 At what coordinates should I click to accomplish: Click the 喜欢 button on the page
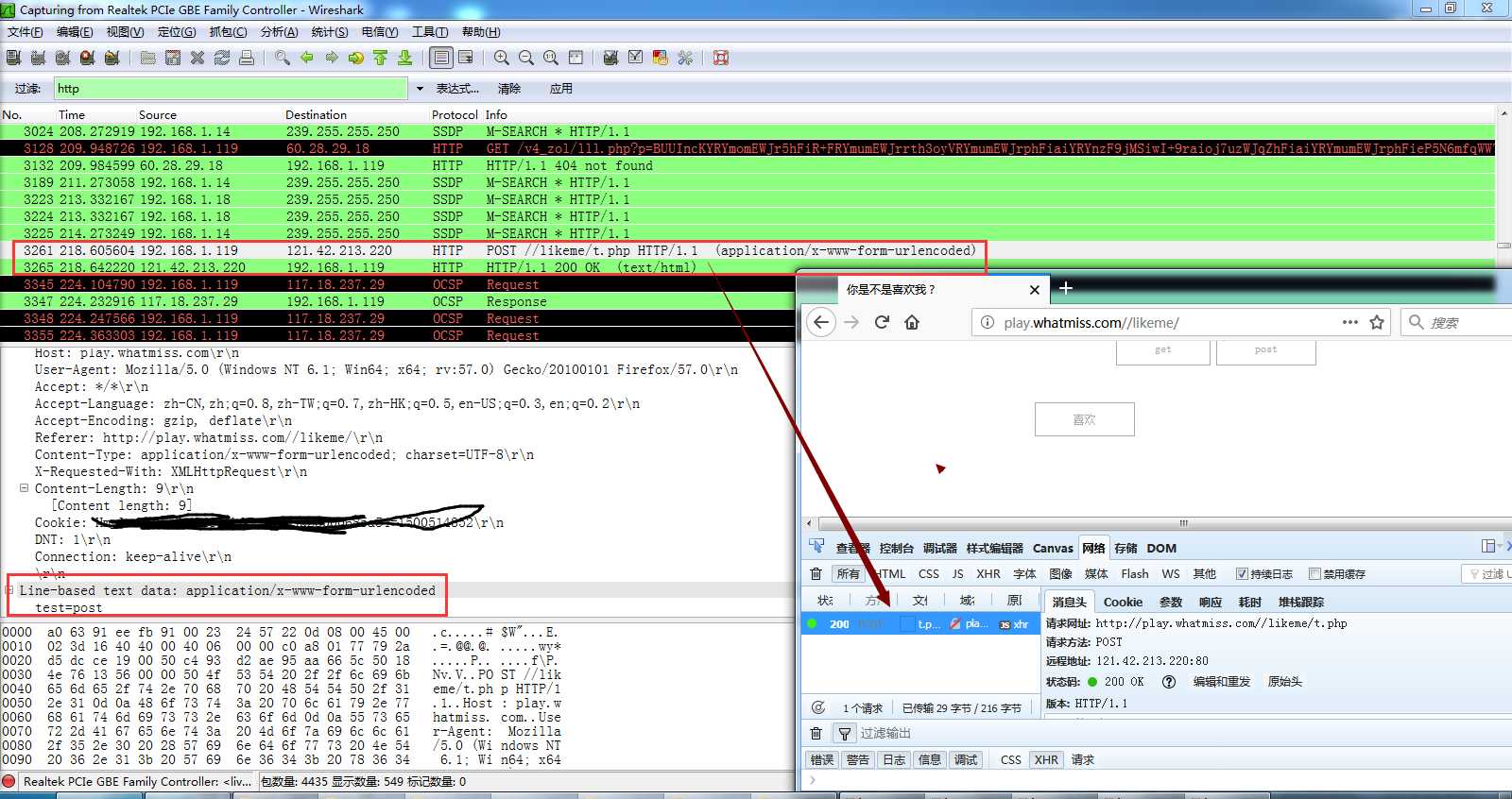pos(1084,419)
